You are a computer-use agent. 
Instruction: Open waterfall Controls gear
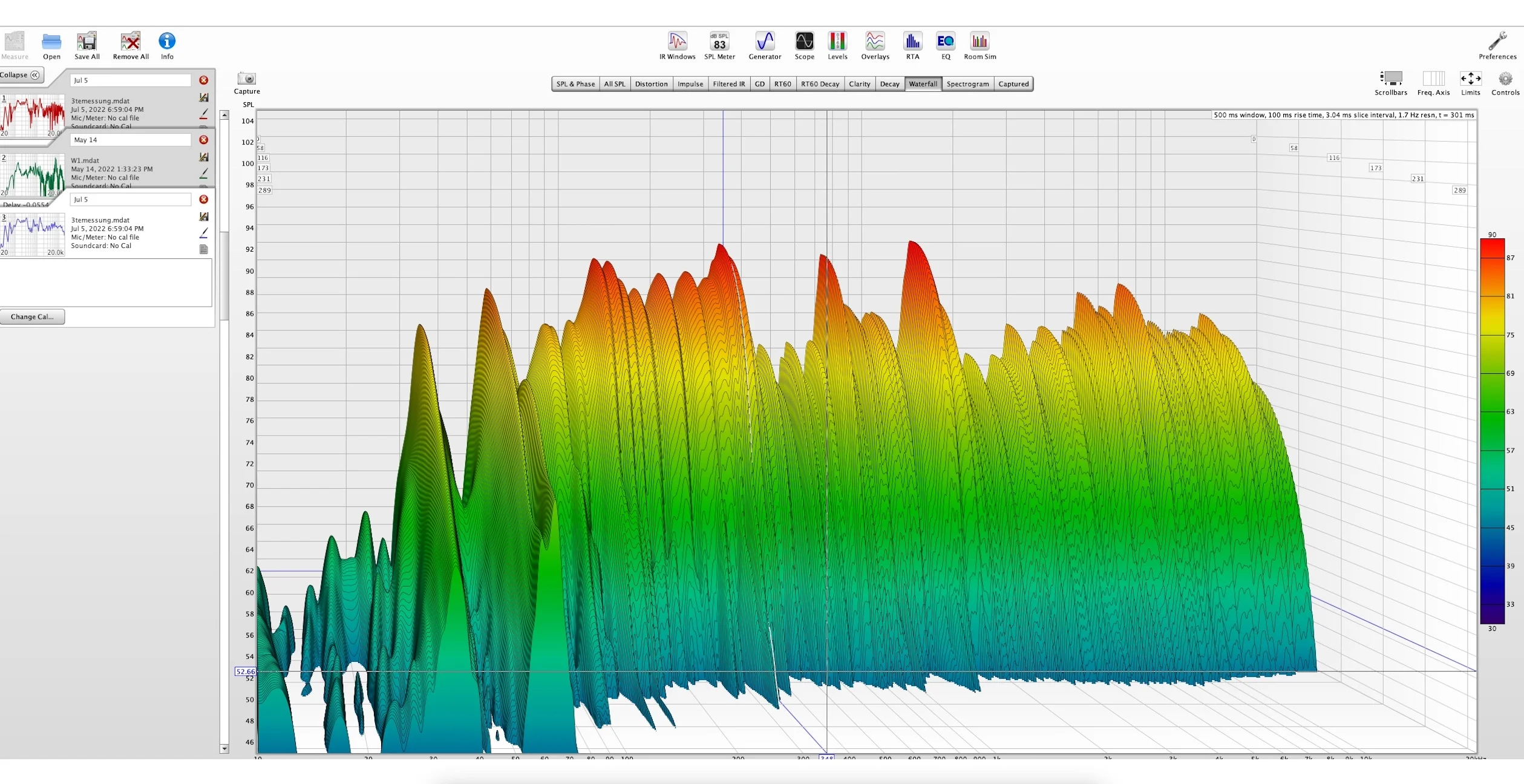1505,83
